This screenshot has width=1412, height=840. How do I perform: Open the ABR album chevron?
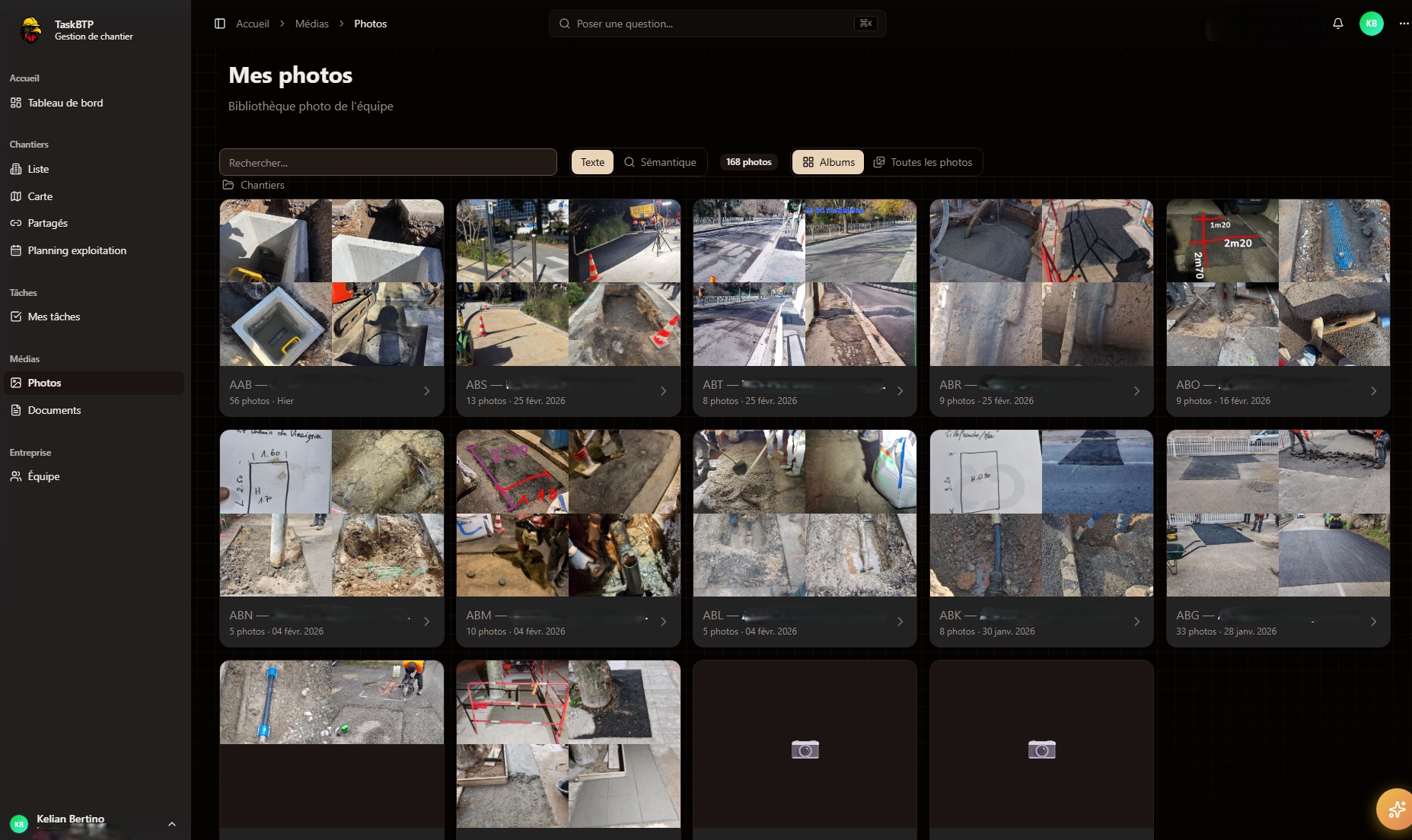click(x=1137, y=391)
